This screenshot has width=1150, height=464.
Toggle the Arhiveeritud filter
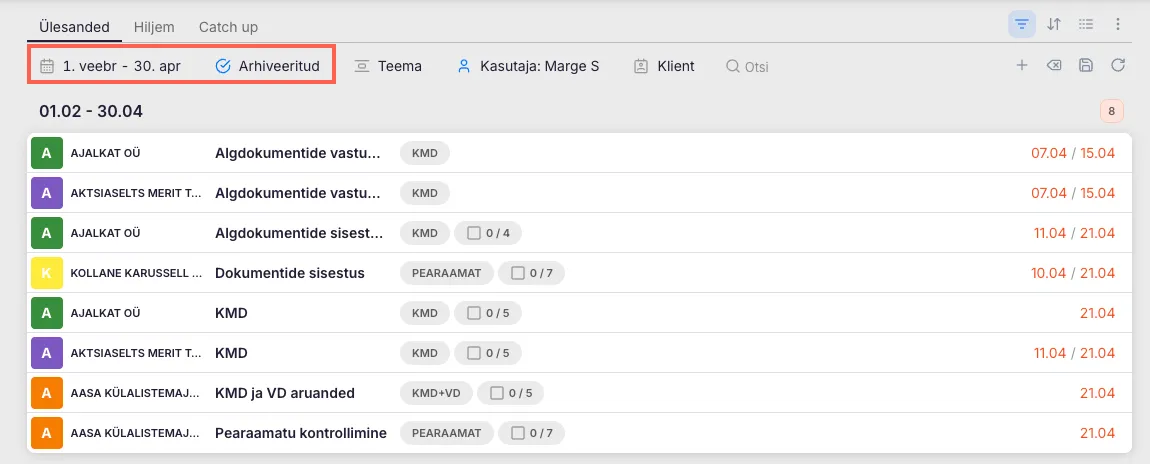(268, 66)
